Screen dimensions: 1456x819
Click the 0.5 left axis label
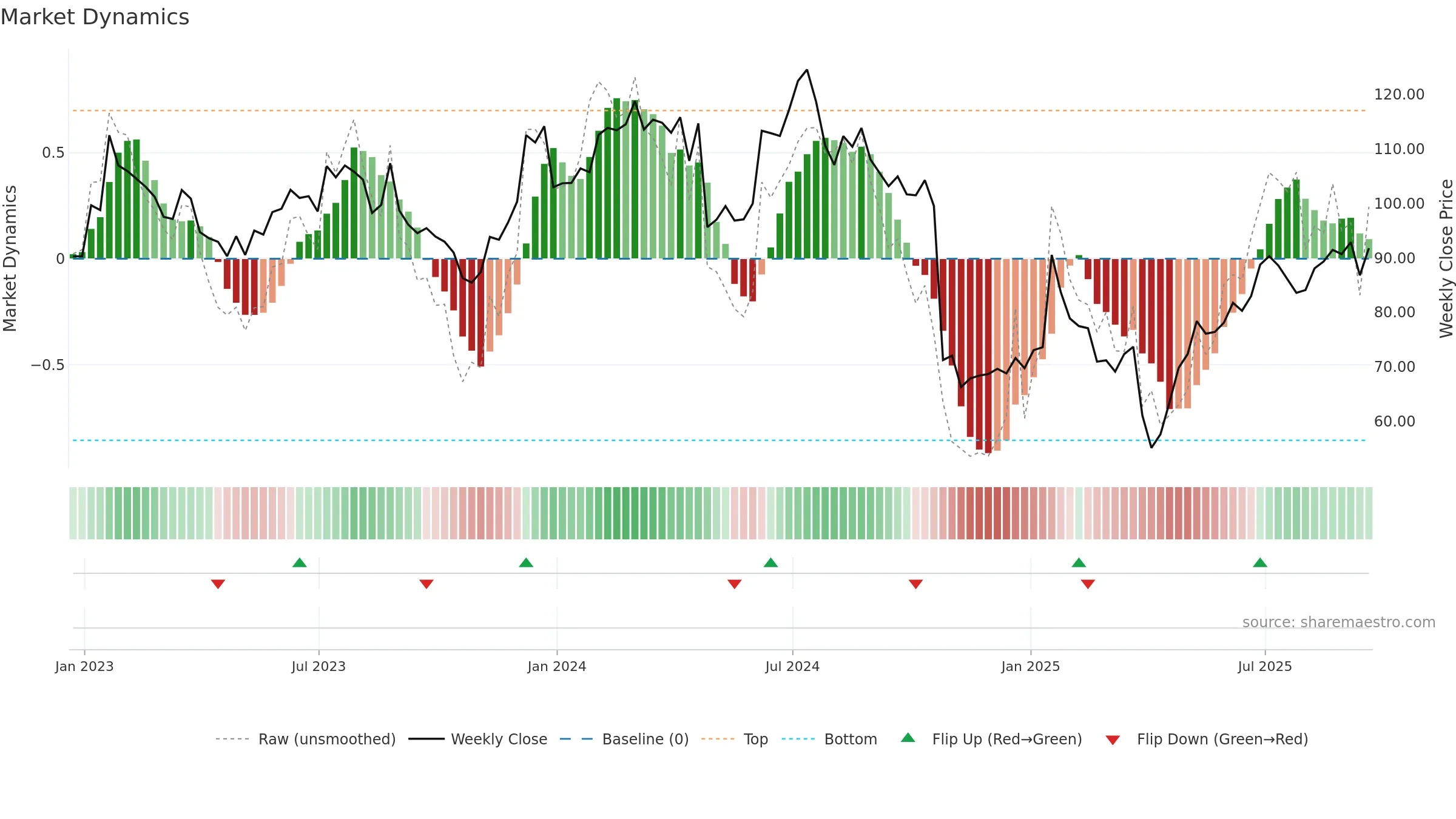coord(53,153)
